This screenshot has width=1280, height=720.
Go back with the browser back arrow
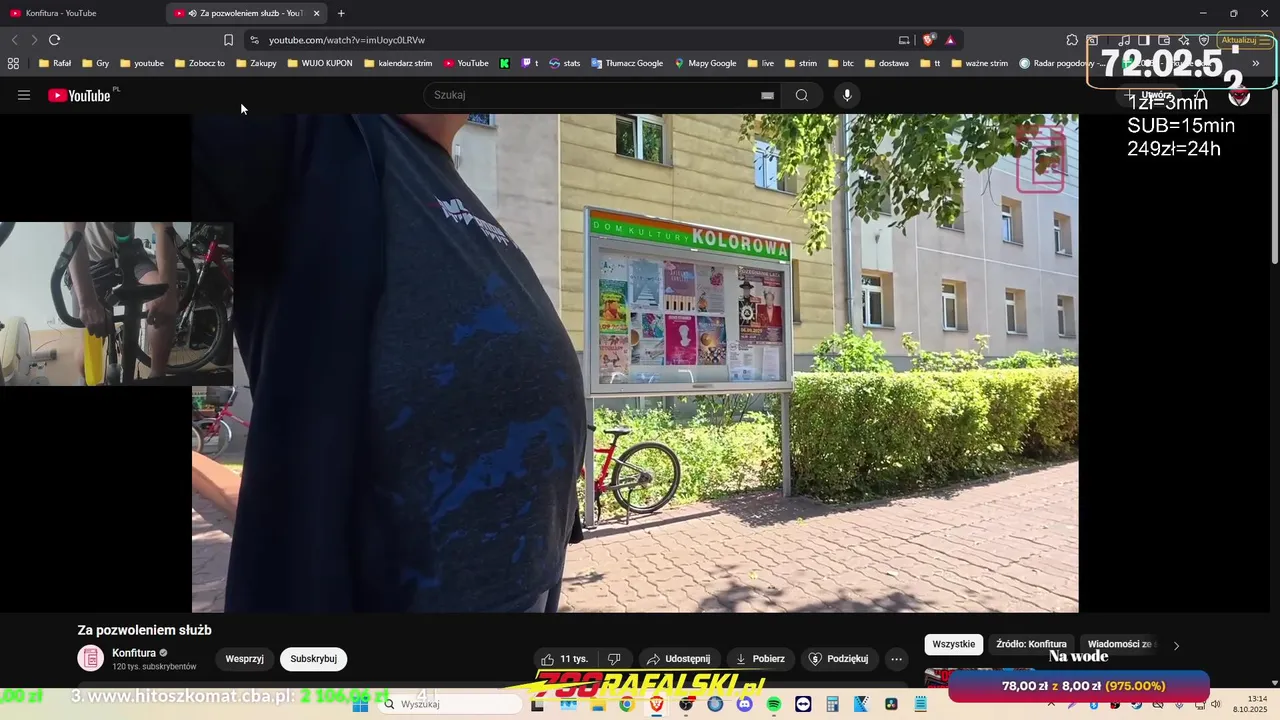coord(14,40)
